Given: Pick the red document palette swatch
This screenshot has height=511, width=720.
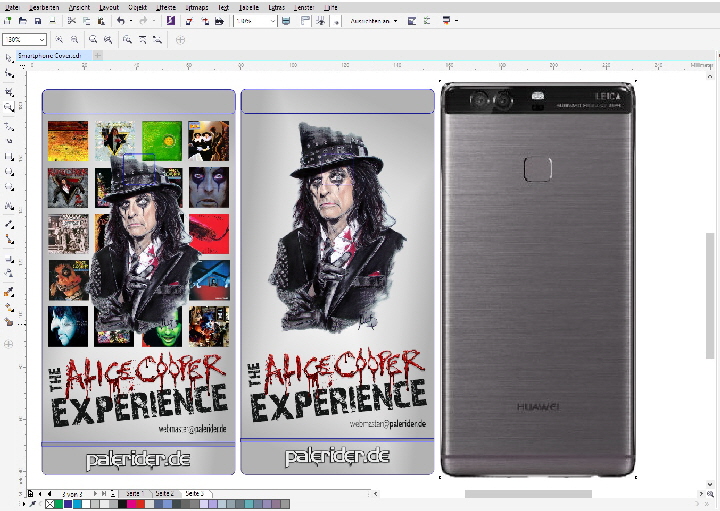Looking at the screenshot, I should (140, 504).
